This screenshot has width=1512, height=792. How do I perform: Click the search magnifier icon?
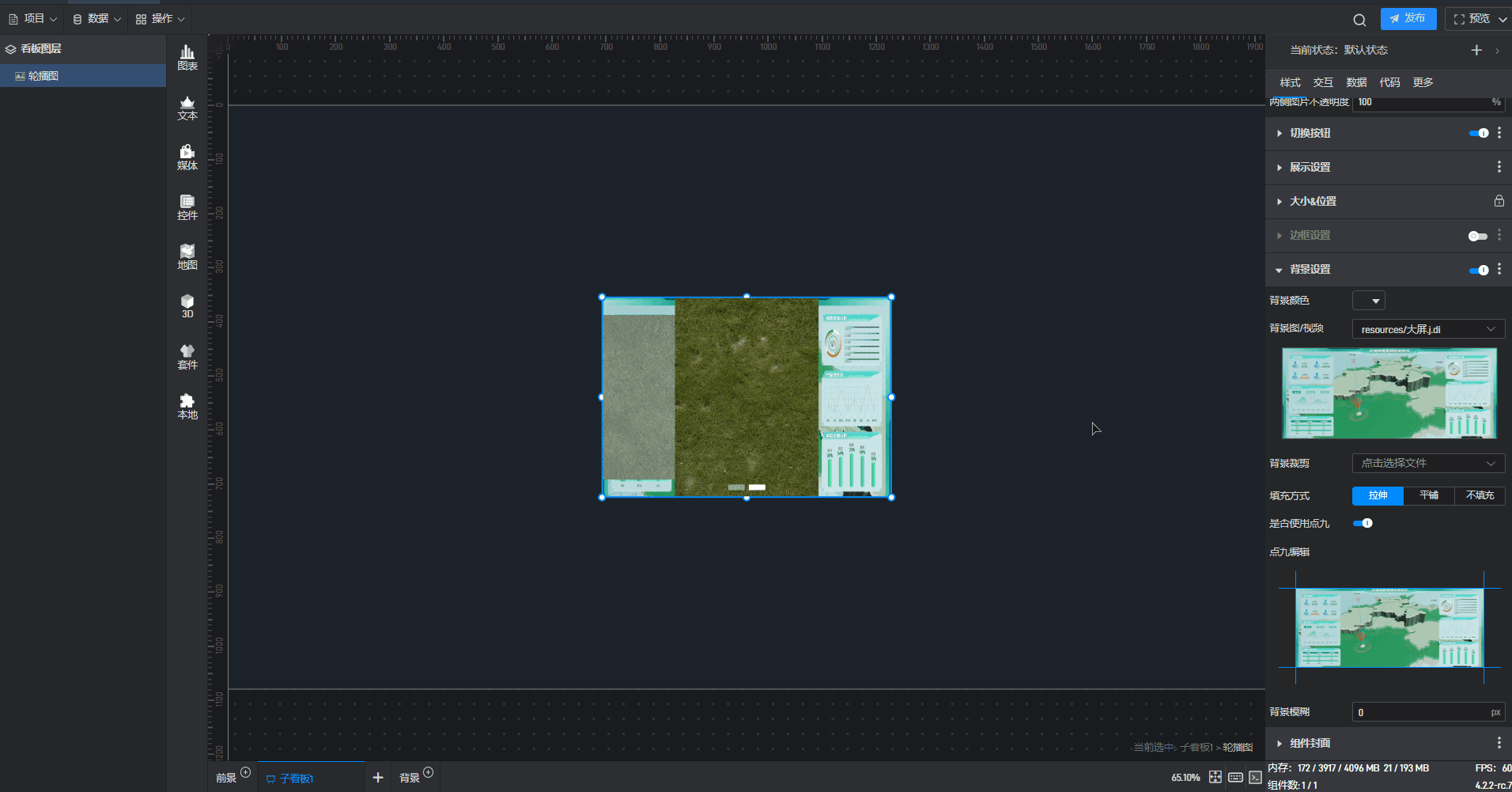pyautogui.click(x=1359, y=20)
